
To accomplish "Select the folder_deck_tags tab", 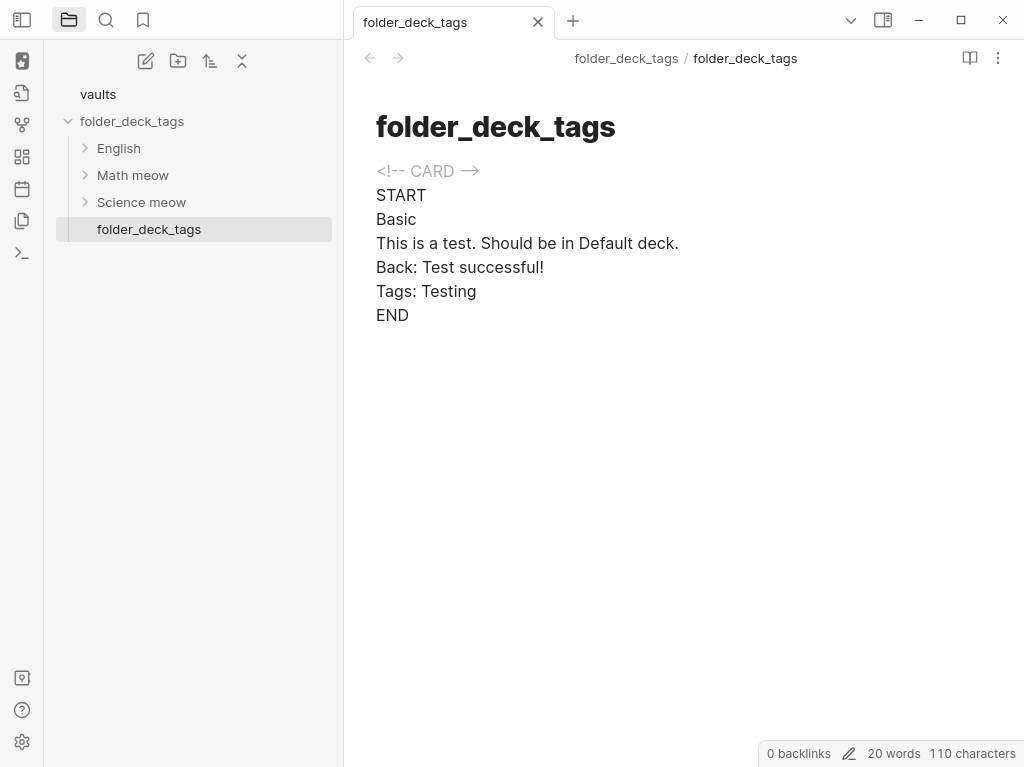I will coord(415,22).
